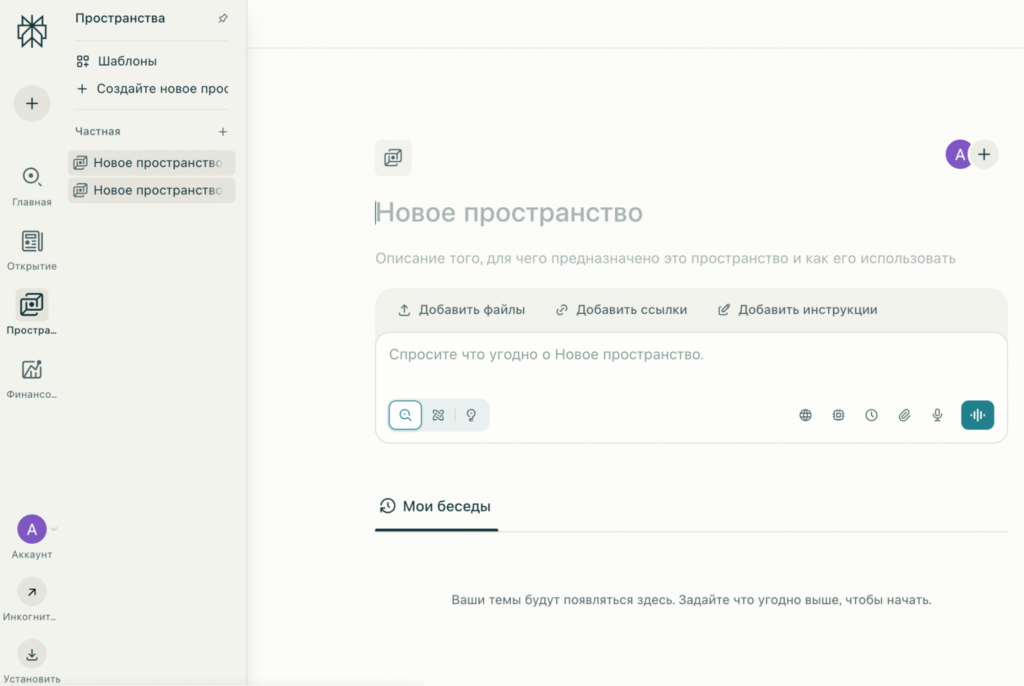This screenshot has height=686, width=1024.
Task: Select the web search mode icon
Action: point(405,414)
